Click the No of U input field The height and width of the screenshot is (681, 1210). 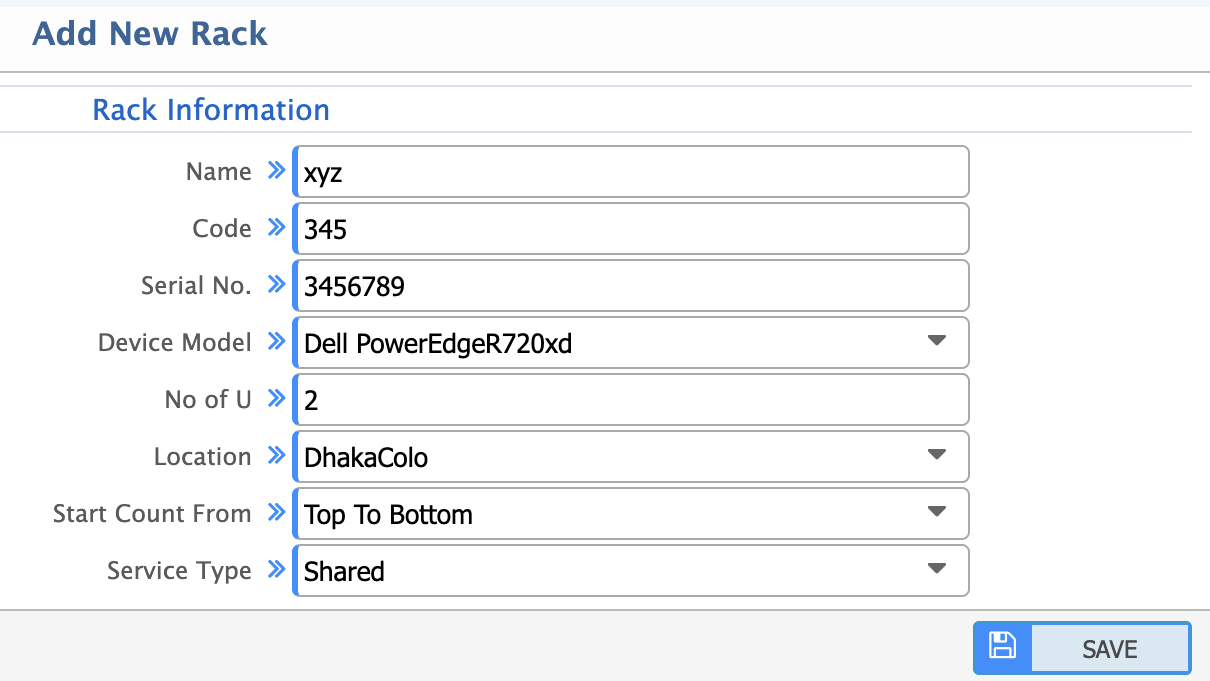click(630, 400)
